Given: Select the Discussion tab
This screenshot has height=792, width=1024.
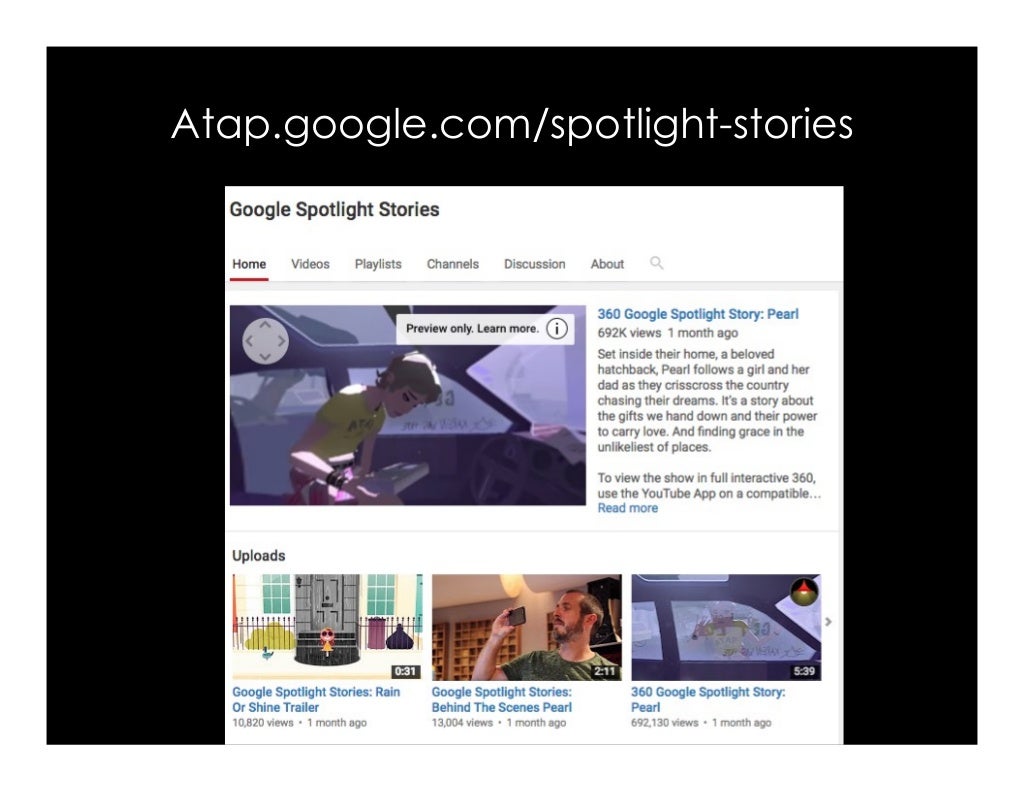Looking at the screenshot, I should coord(535,264).
